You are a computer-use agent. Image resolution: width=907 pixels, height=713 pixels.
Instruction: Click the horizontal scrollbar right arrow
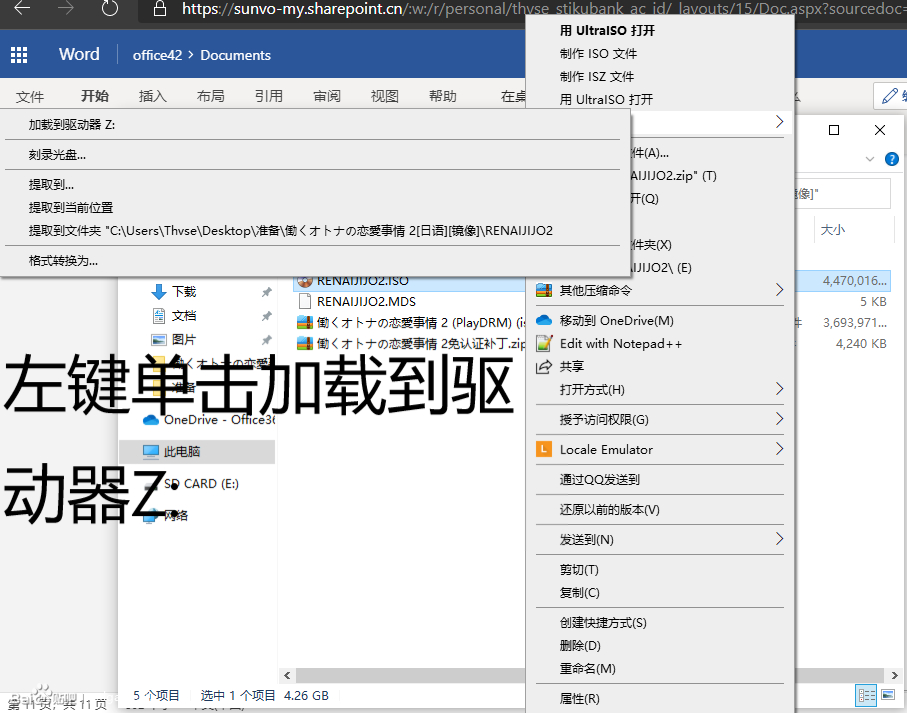coord(894,675)
